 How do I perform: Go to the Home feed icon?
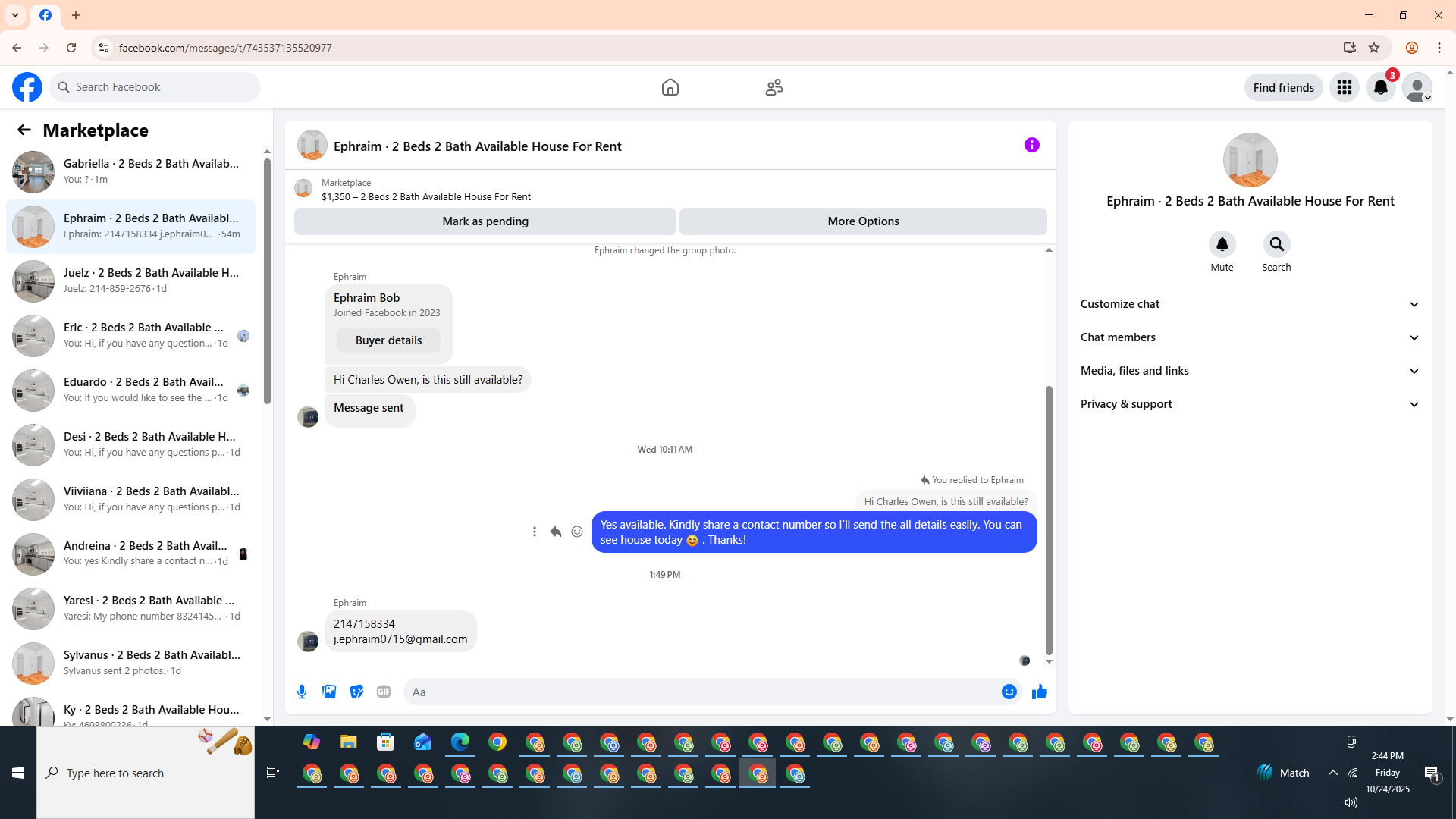click(670, 87)
